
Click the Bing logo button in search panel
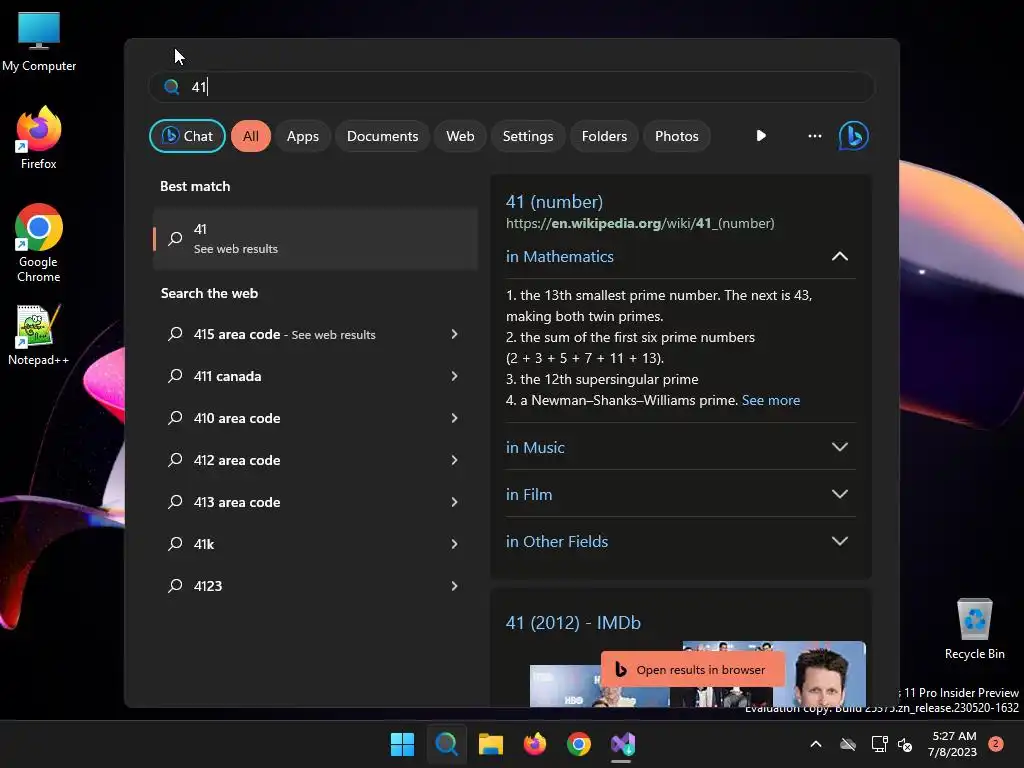[x=853, y=136]
